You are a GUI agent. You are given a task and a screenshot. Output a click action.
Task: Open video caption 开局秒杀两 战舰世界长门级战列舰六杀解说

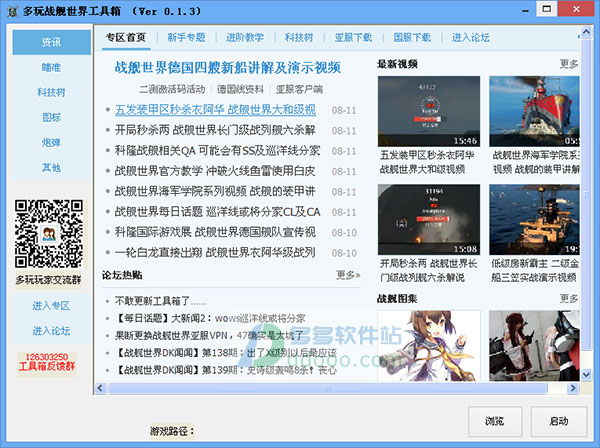click(x=429, y=270)
